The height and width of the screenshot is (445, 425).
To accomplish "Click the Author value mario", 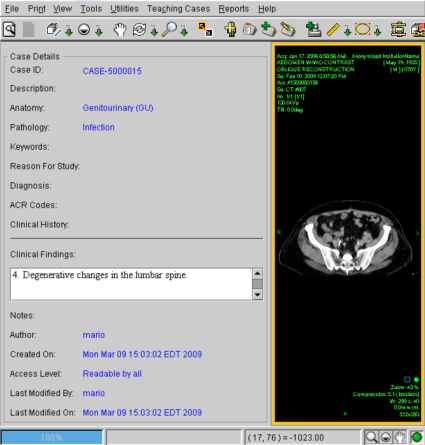I will point(94,335).
